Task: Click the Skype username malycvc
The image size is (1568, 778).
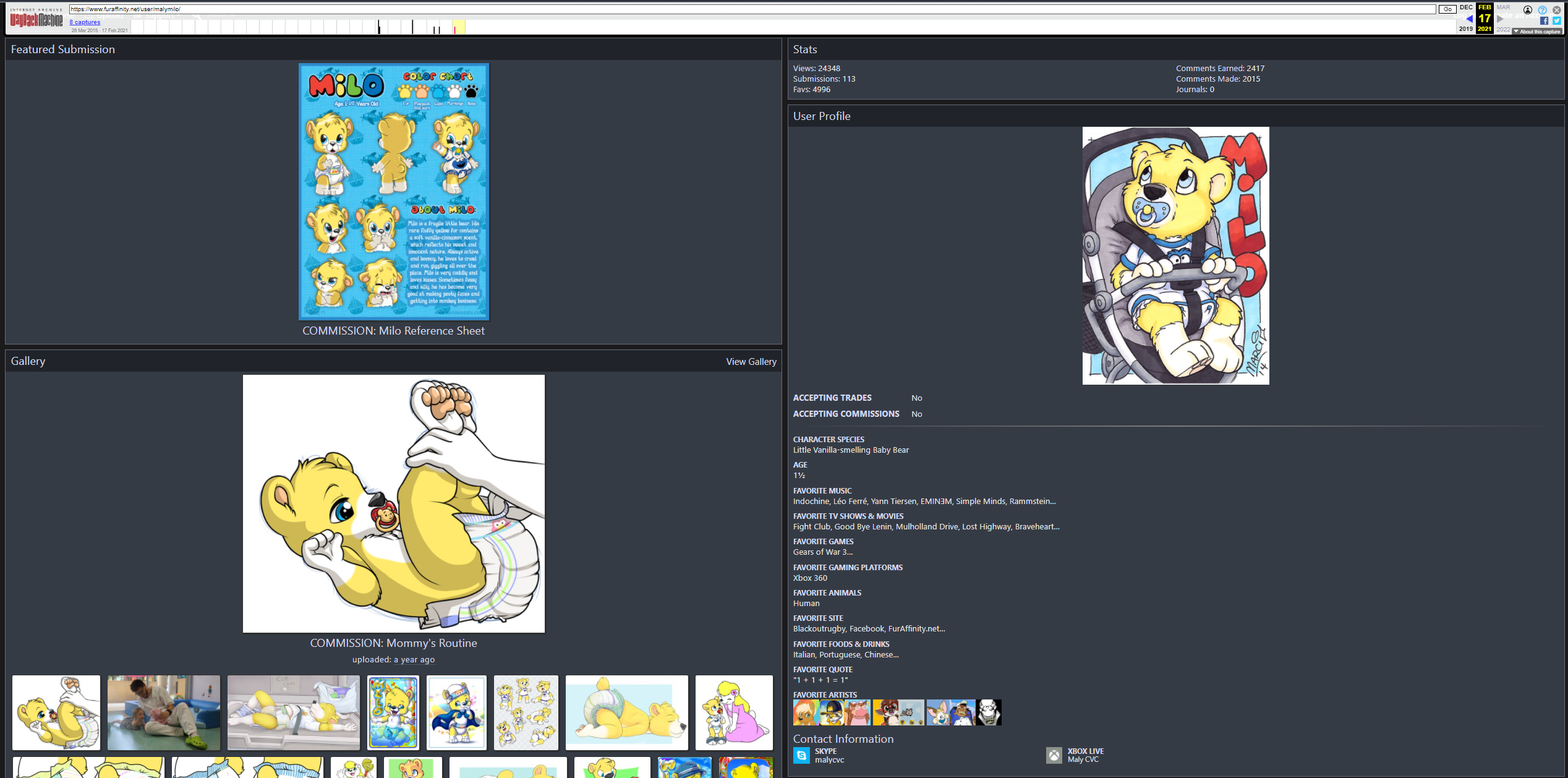Action: 829,760
